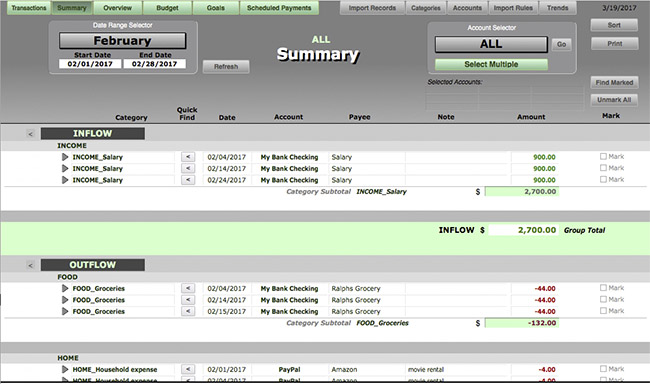
Task: Click the Unmark All button
Action: click(614, 100)
